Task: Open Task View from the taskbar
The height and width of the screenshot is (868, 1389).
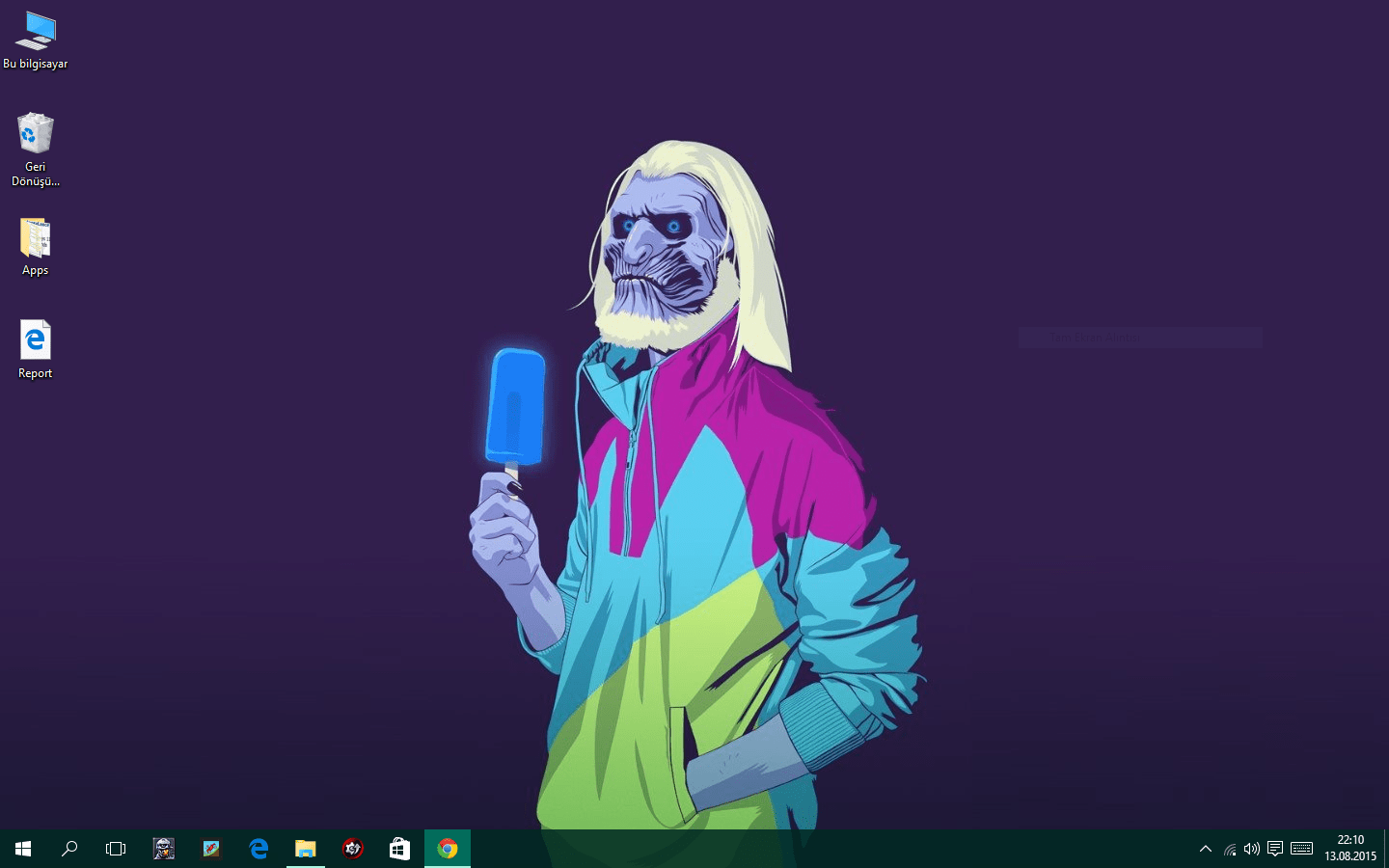Action: click(x=116, y=849)
